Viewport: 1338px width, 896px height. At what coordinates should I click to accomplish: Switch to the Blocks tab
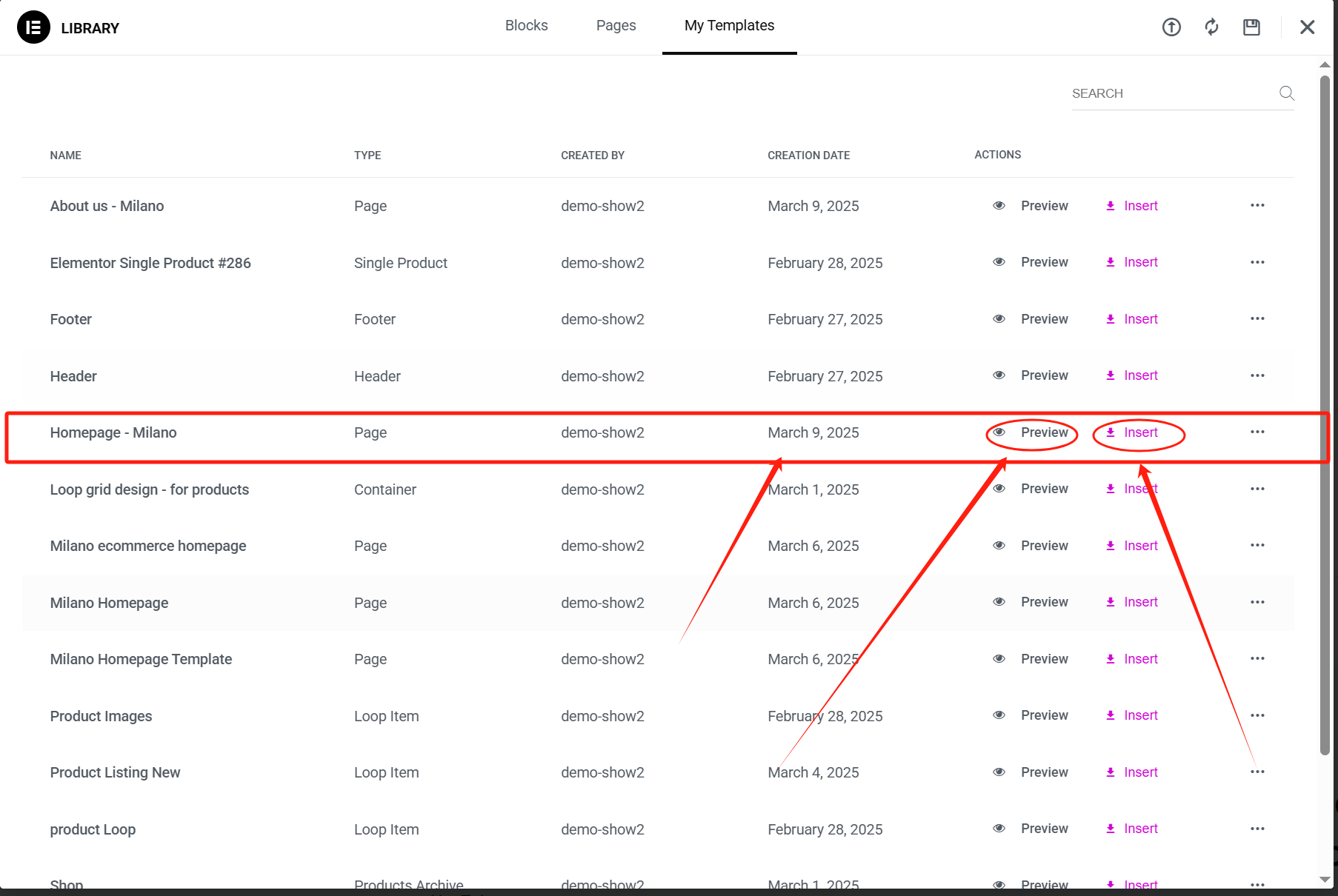point(526,26)
